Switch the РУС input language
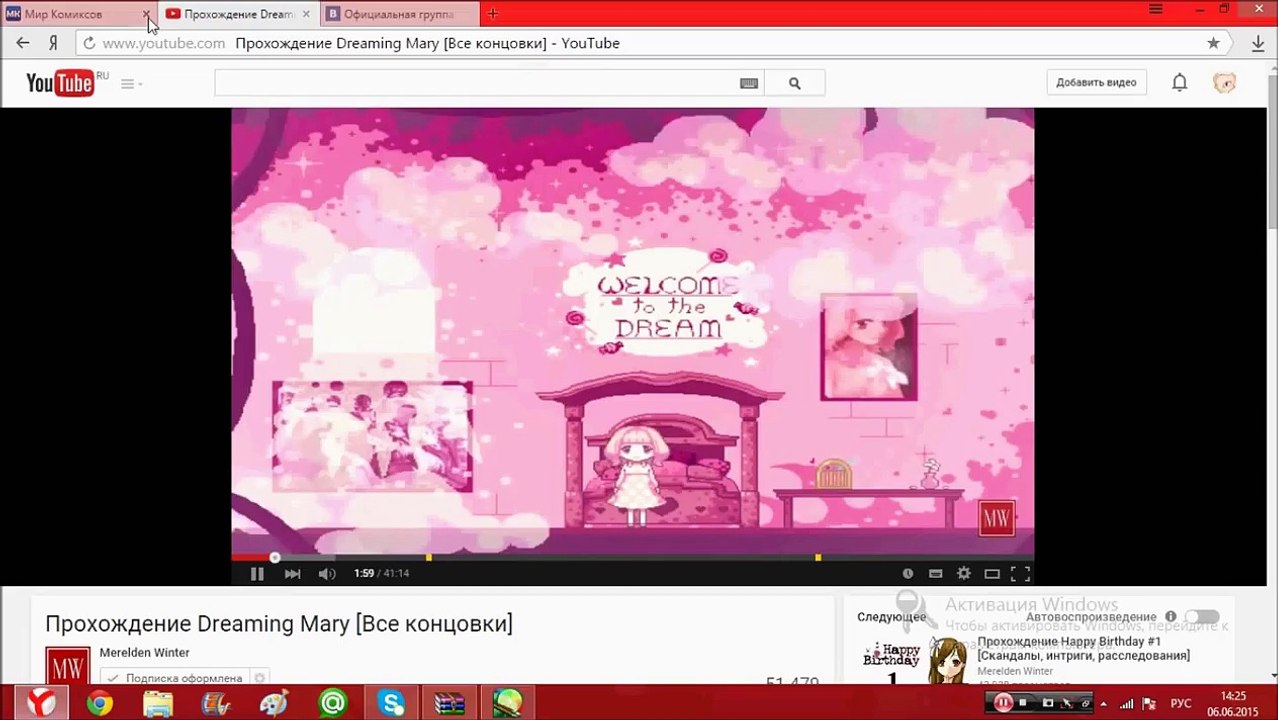This screenshot has width=1278, height=720. [1181, 703]
